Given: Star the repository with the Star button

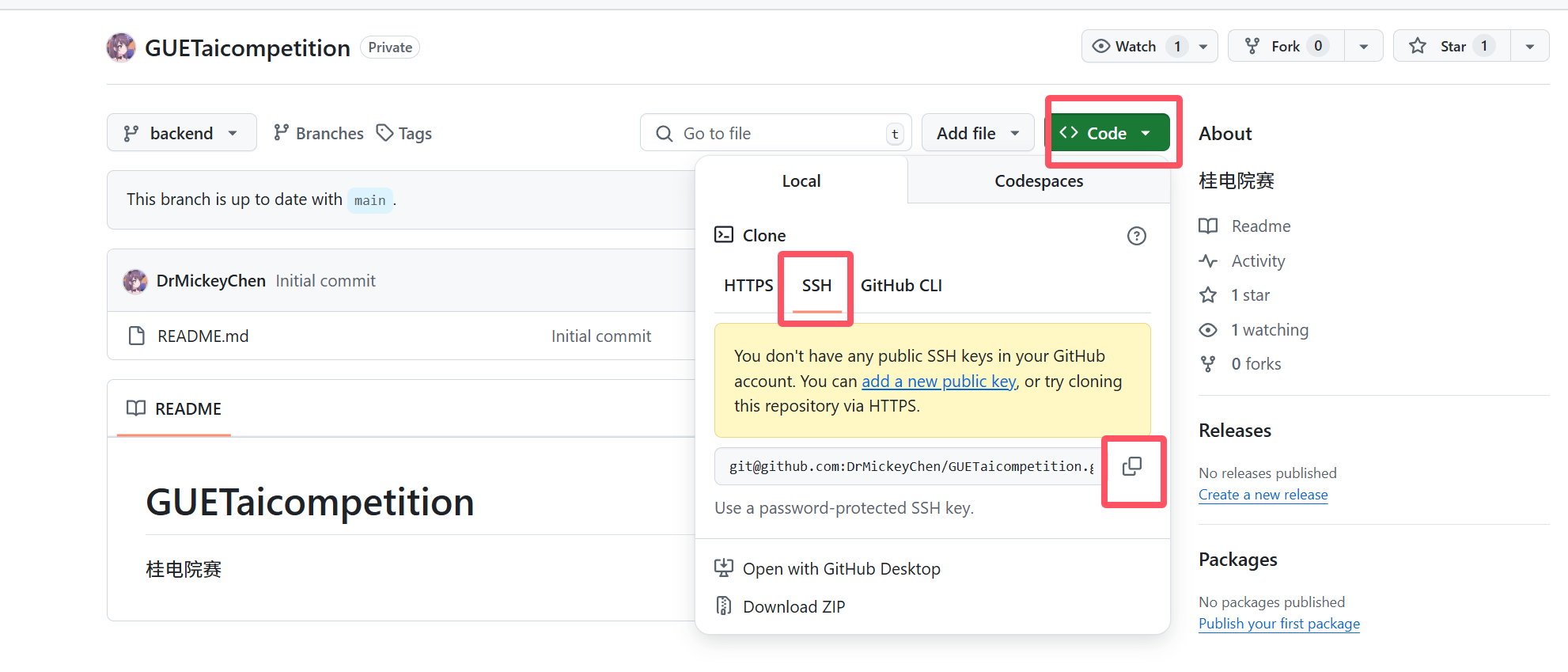Looking at the screenshot, I should [x=1452, y=47].
